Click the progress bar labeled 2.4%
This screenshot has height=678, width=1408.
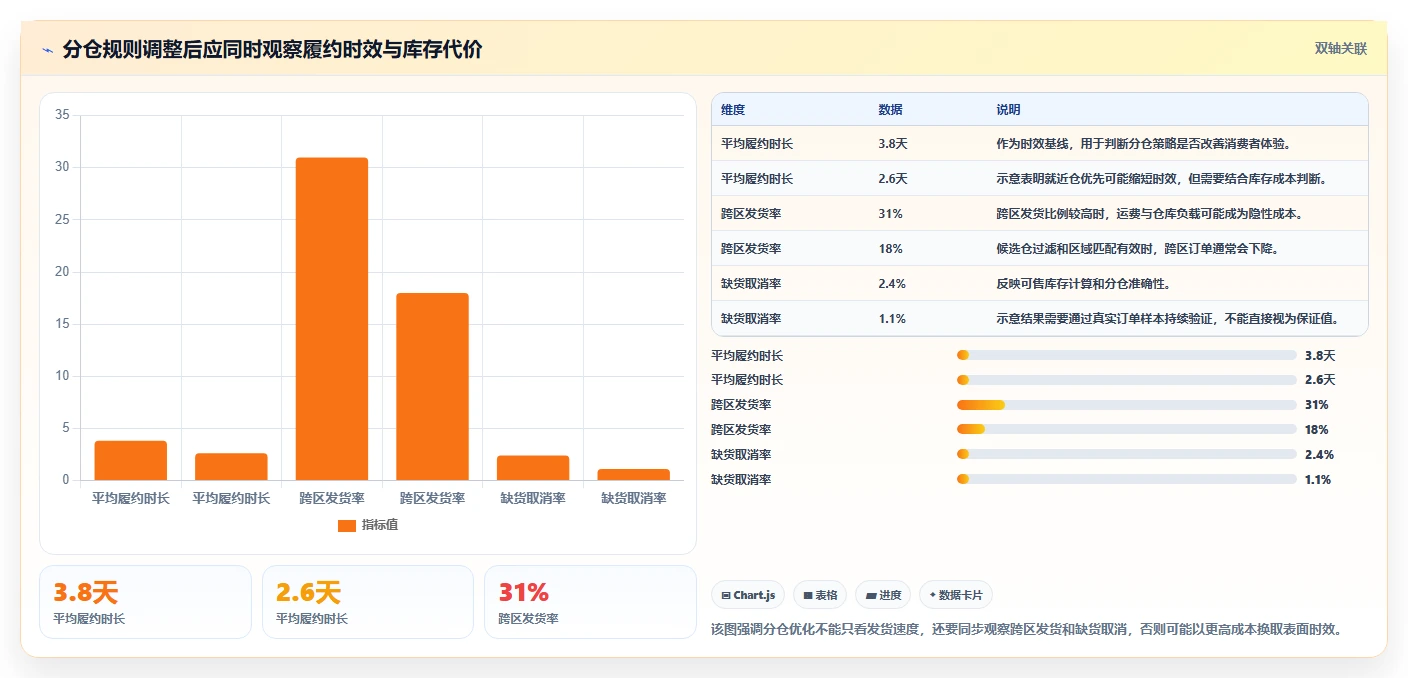(1127, 455)
